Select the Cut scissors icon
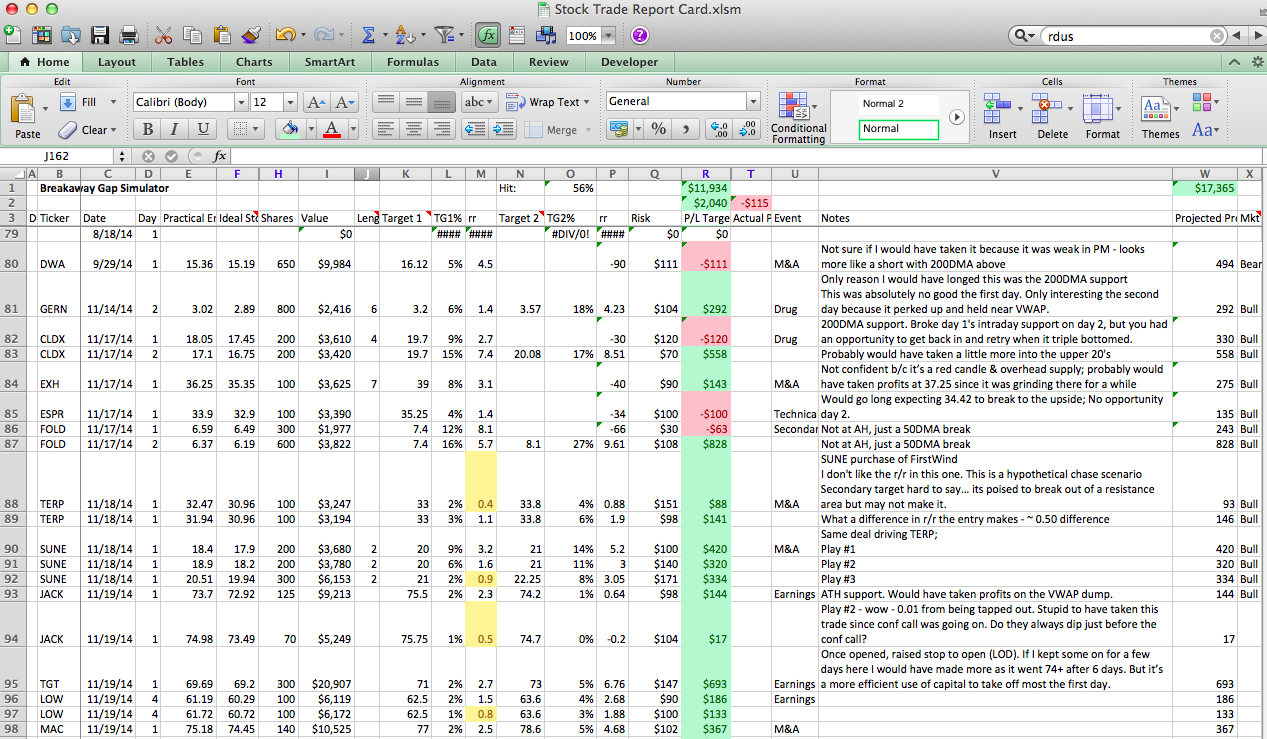 tap(163, 35)
